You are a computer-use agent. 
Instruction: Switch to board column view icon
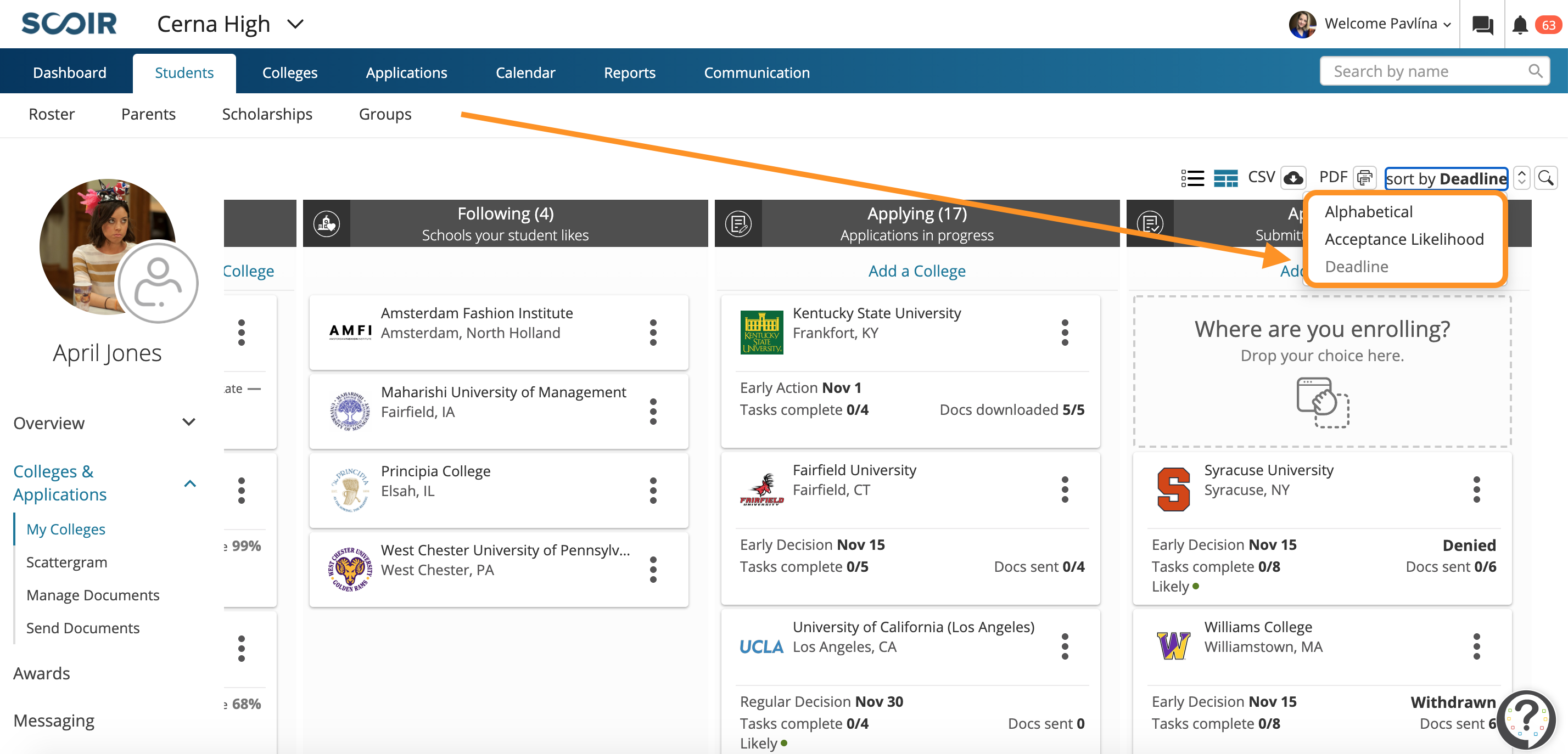[1225, 178]
